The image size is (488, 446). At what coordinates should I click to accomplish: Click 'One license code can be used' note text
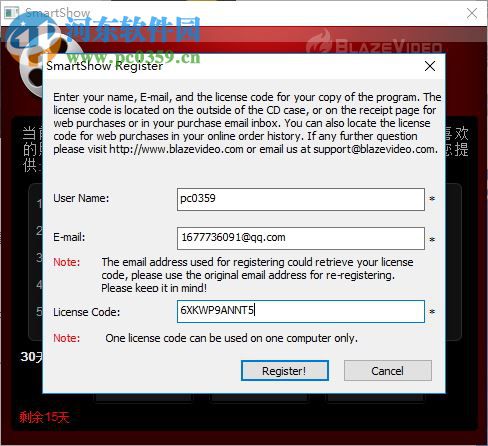(x=231, y=338)
